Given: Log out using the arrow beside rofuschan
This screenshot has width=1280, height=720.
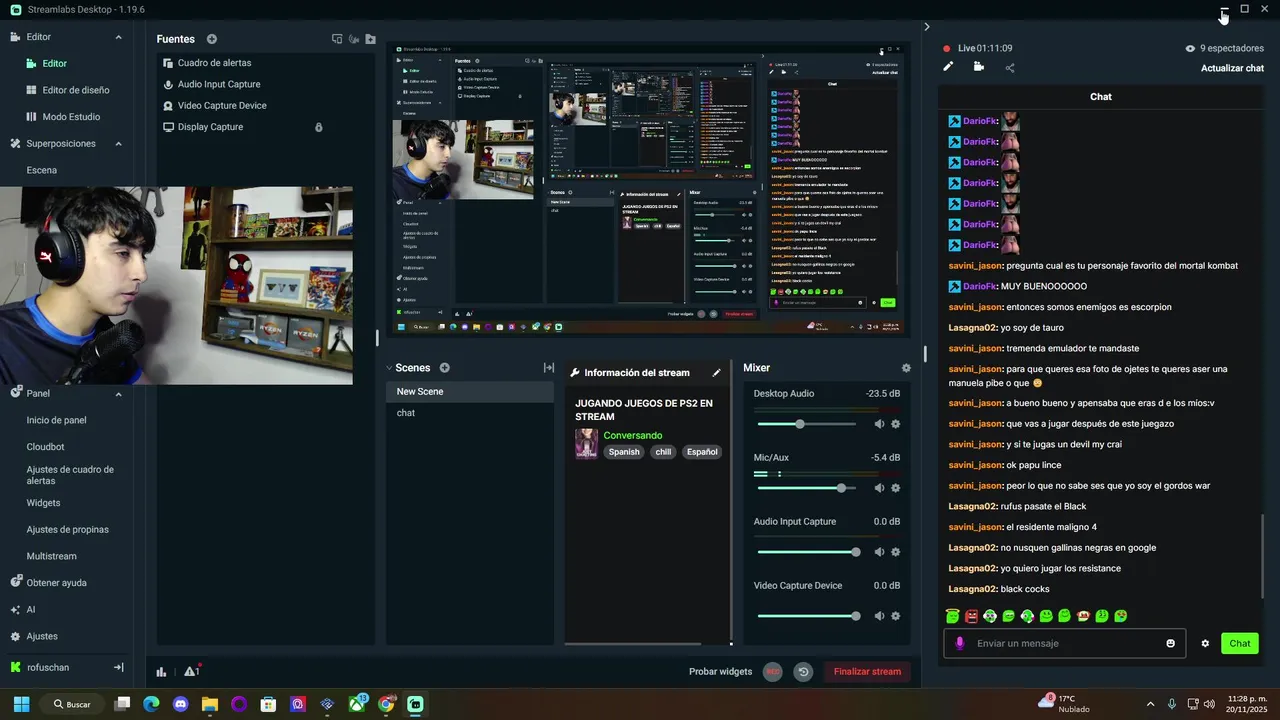Looking at the screenshot, I should (x=118, y=667).
